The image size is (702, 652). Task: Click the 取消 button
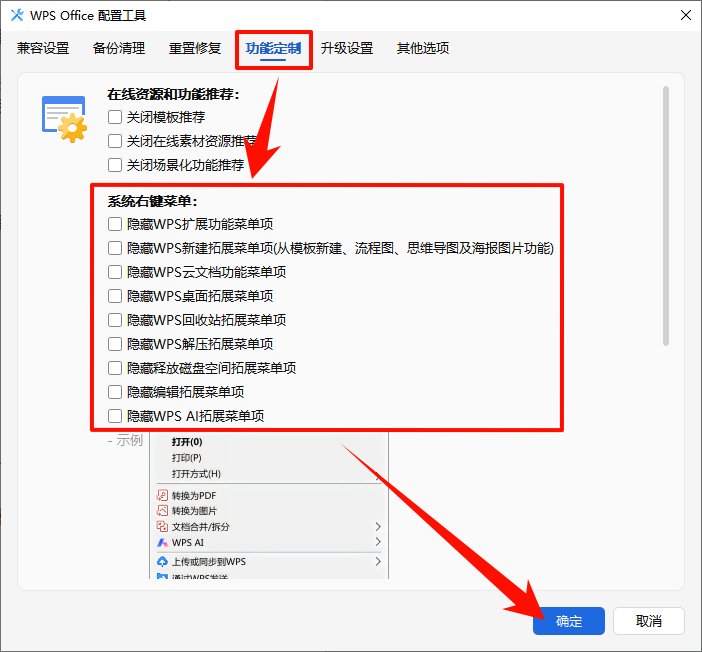(x=649, y=621)
